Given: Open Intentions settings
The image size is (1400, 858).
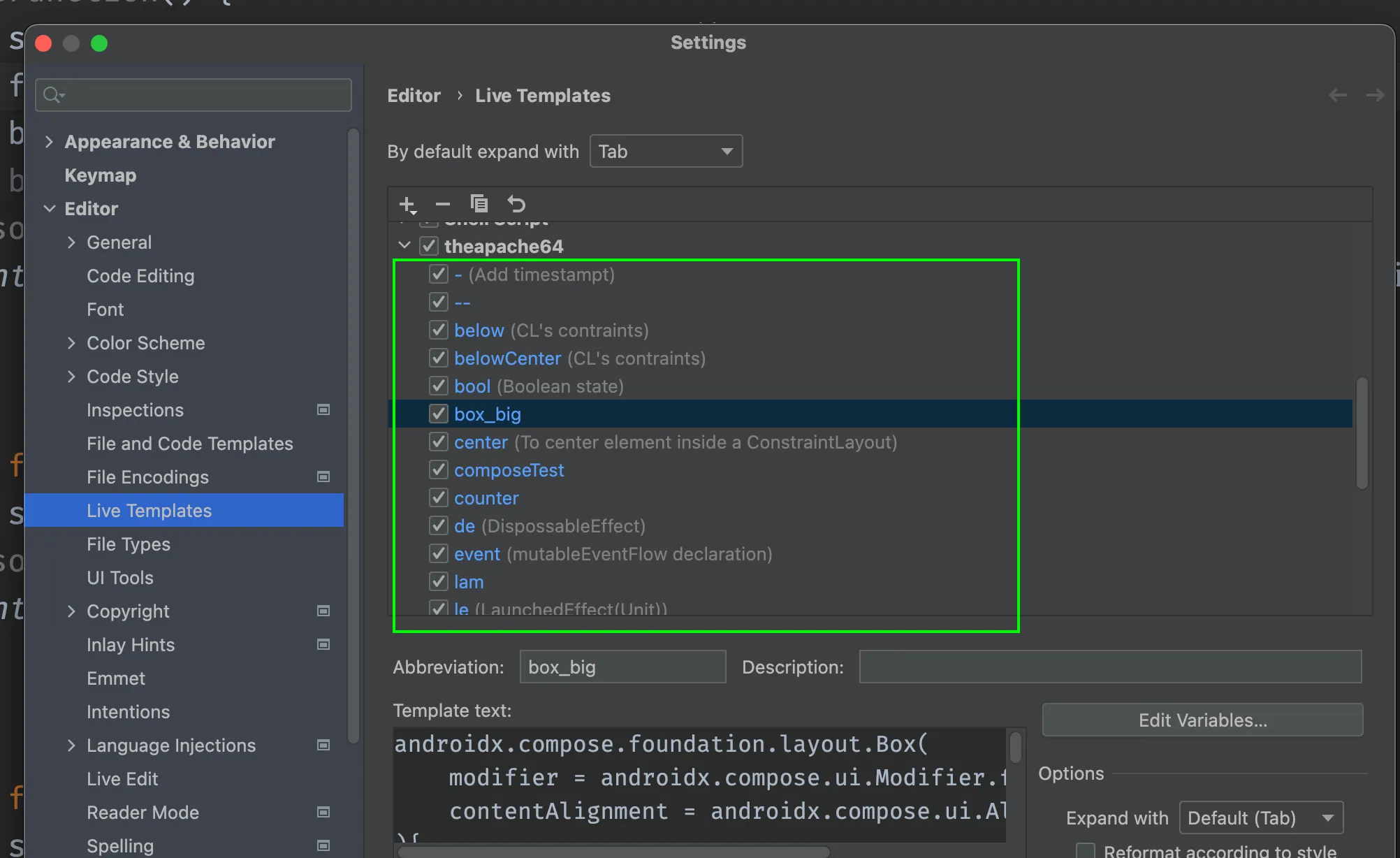Looking at the screenshot, I should [x=128, y=712].
